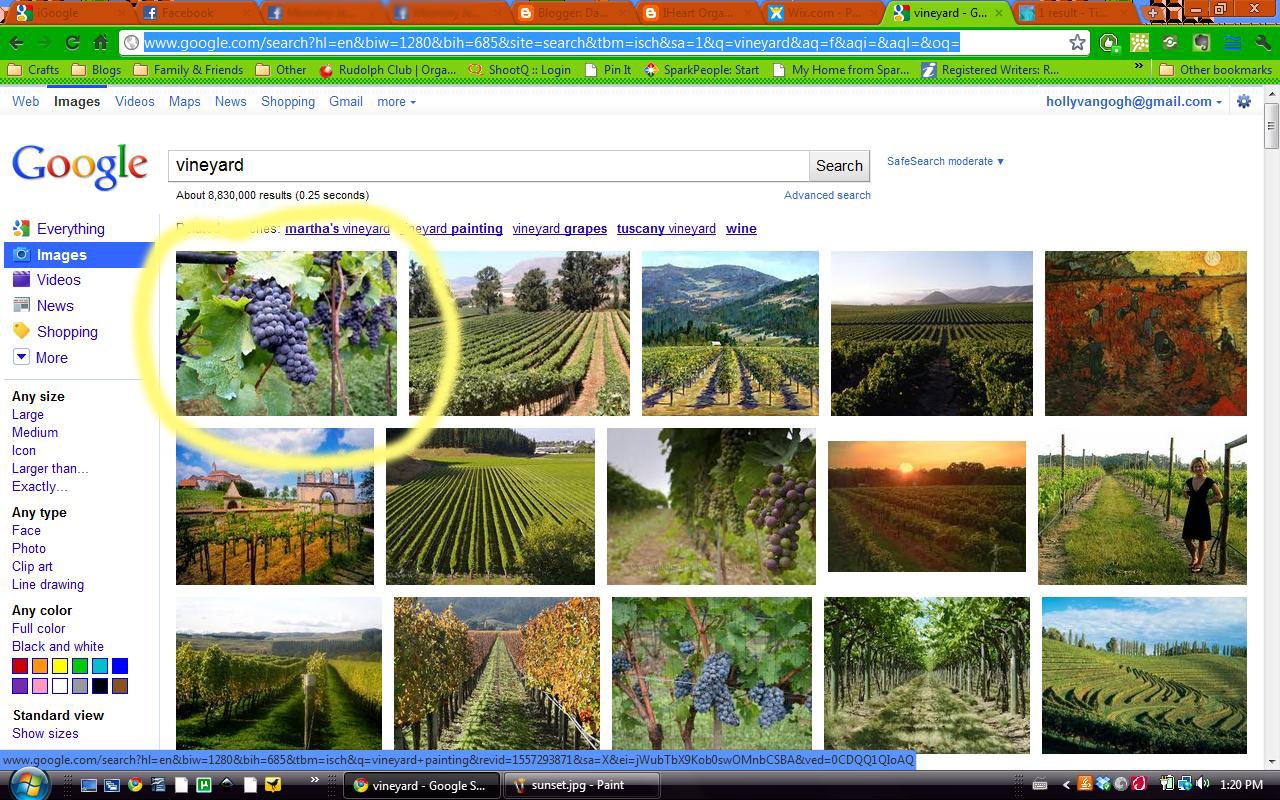Viewport: 1280px width, 800px height.
Task: Open Google account settings gear icon
Action: pyautogui.click(x=1244, y=101)
